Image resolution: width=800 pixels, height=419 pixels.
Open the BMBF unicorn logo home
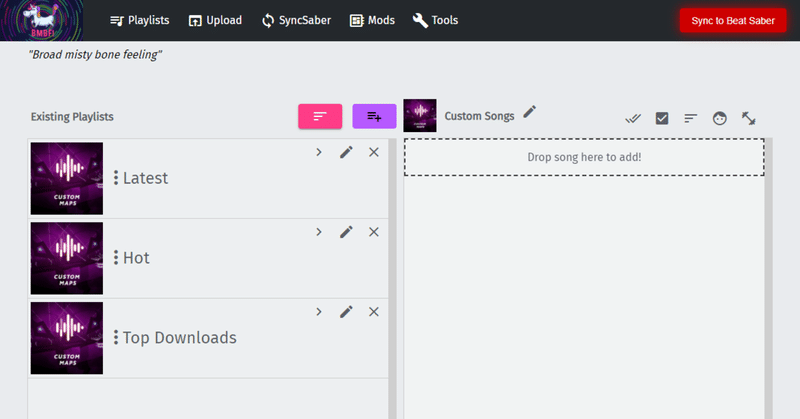[41, 20]
